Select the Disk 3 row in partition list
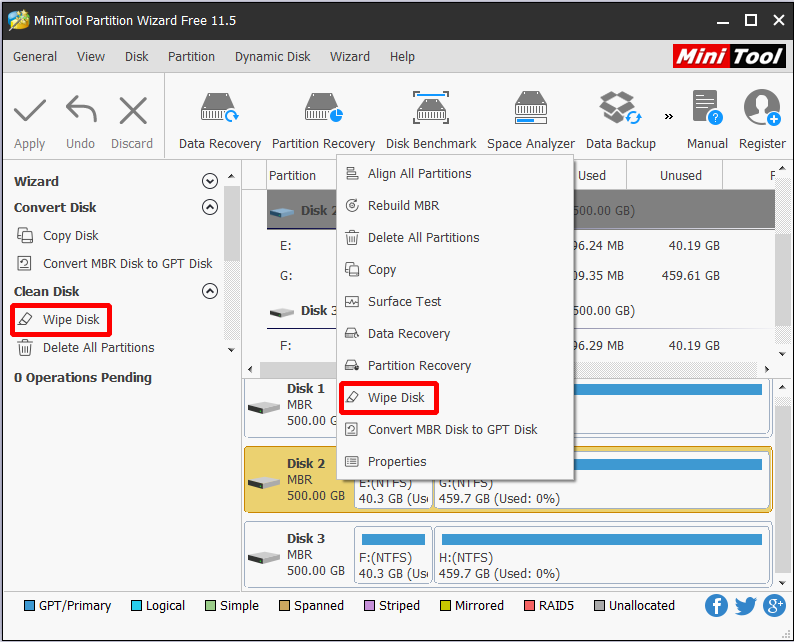This screenshot has width=794, height=642. pos(521,310)
